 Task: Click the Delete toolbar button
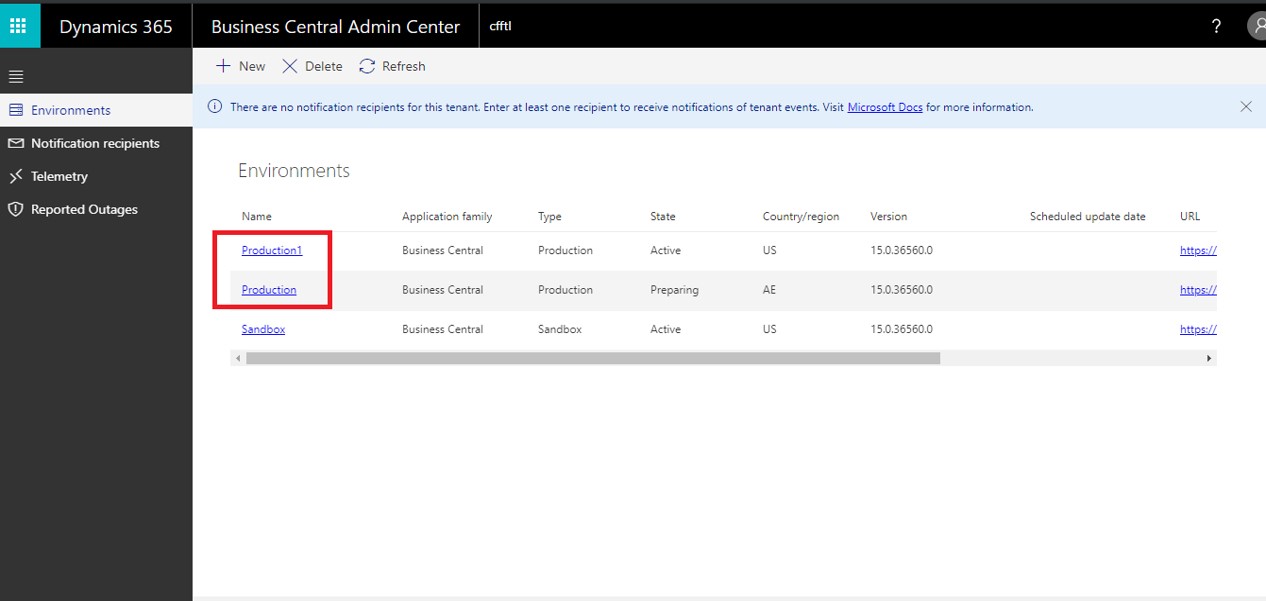coord(312,66)
